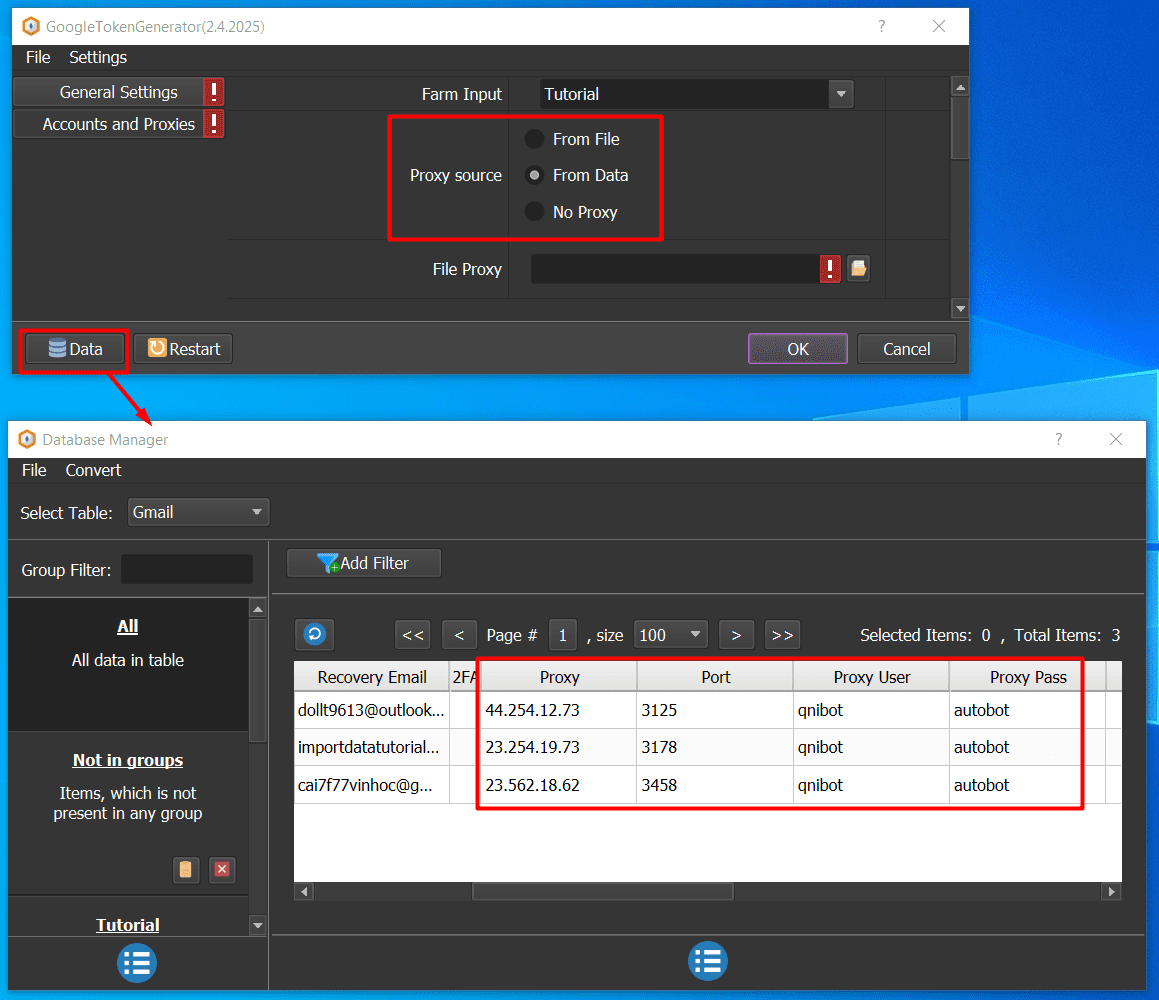Select the importdatatutorial recovery email cell
Image resolution: width=1159 pixels, height=1000 pixels.
click(x=372, y=747)
